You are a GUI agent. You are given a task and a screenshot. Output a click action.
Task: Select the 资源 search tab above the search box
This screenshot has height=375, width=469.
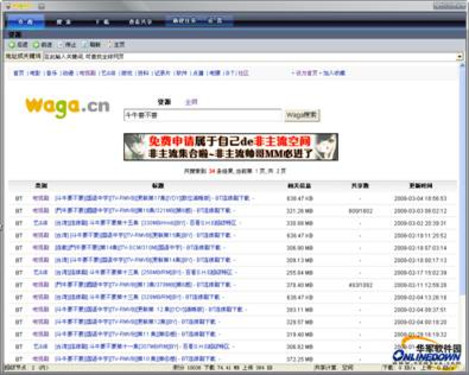click(x=164, y=102)
